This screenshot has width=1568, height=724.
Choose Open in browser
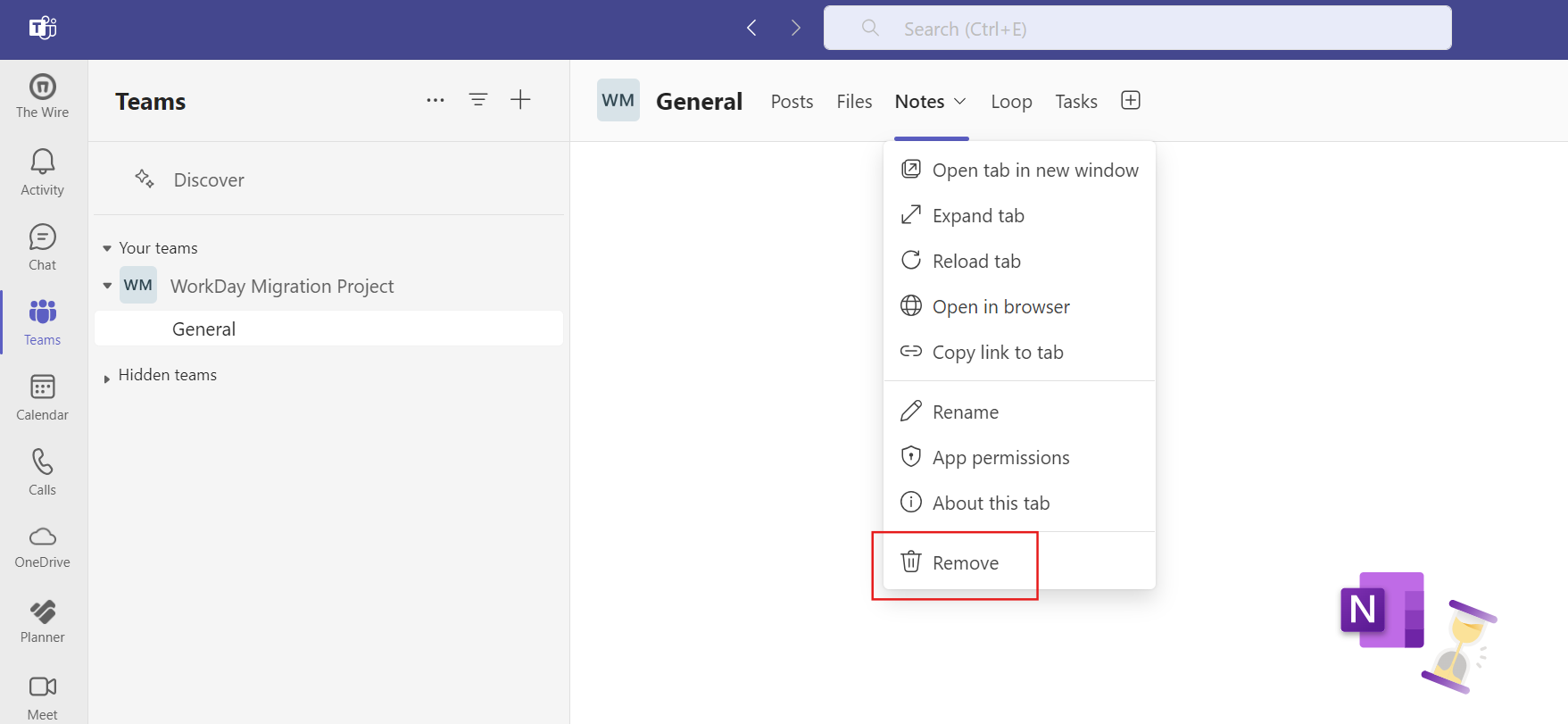coord(1019,306)
